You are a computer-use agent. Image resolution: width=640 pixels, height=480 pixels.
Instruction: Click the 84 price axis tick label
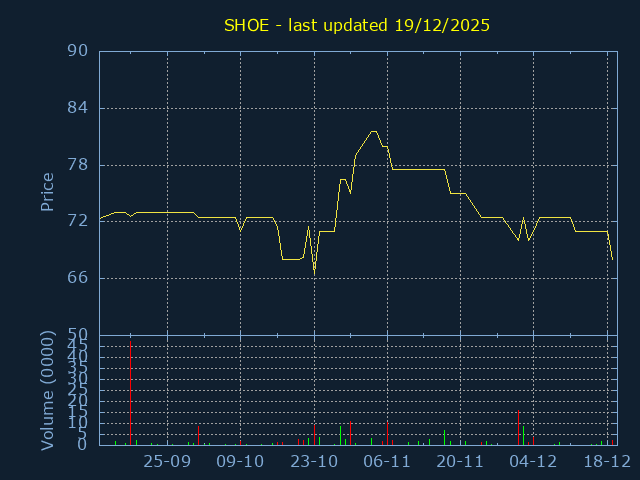(78, 108)
